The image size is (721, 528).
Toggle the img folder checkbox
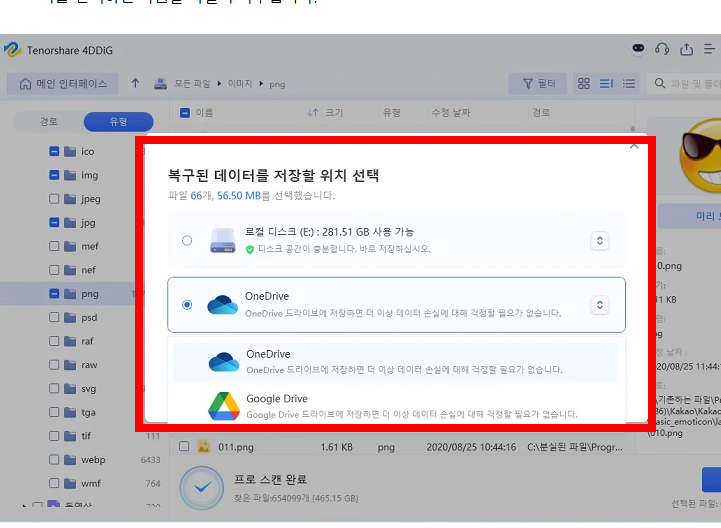[54, 175]
